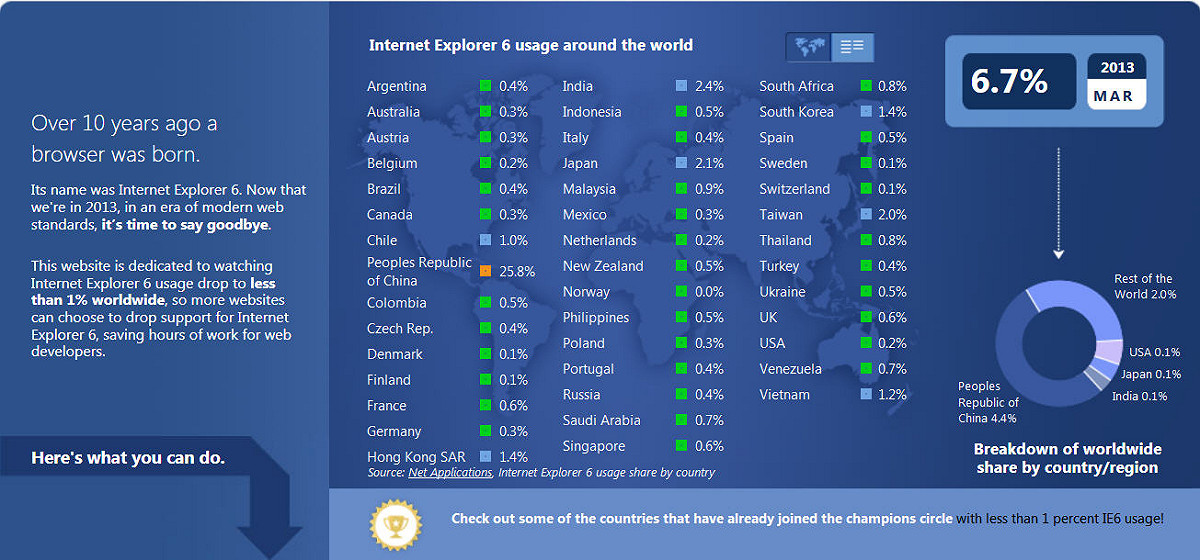Select the Portugal country name
This screenshot has height=560, width=1200.
pos(589,369)
